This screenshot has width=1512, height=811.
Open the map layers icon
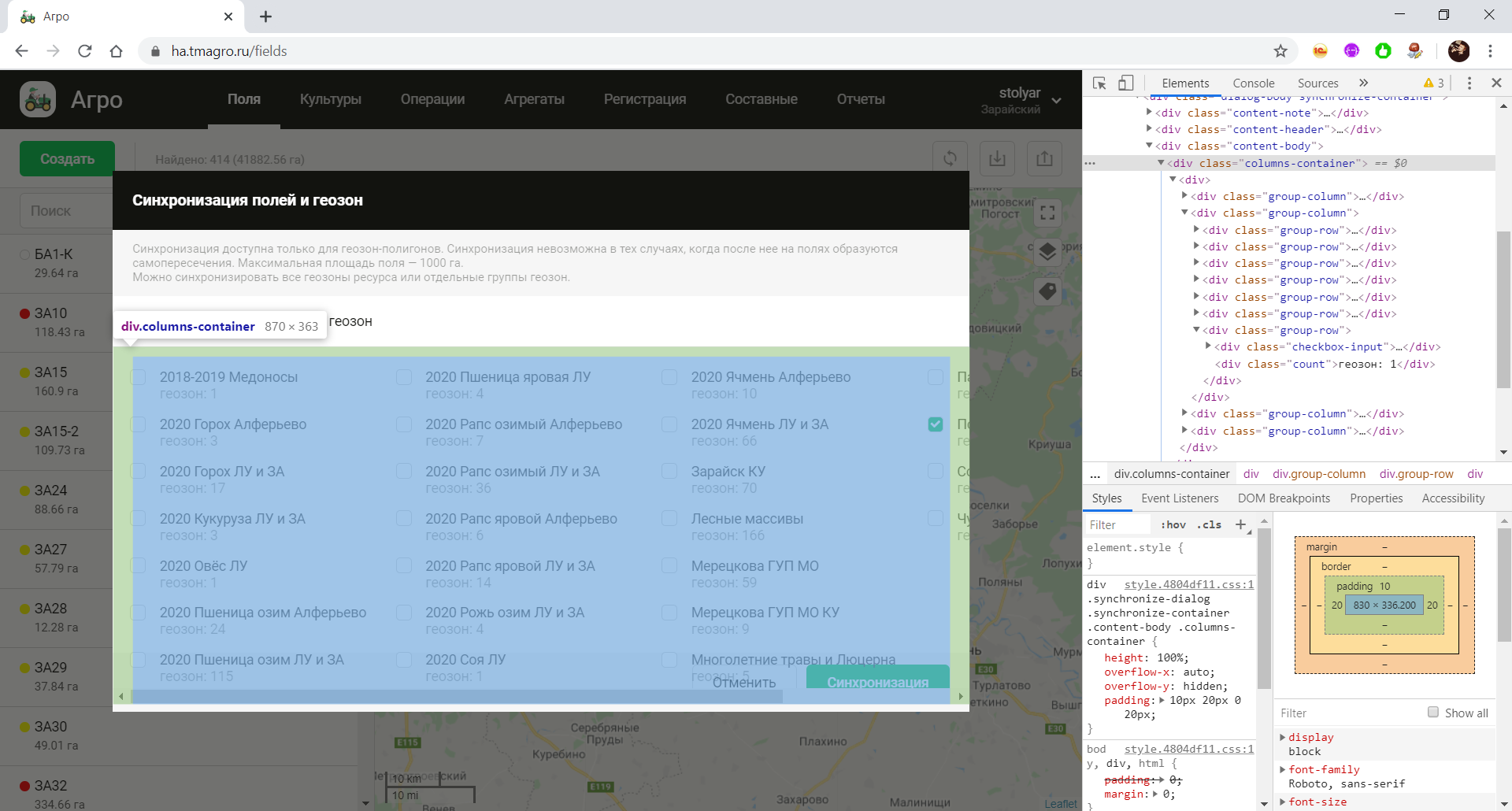pos(1047,252)
